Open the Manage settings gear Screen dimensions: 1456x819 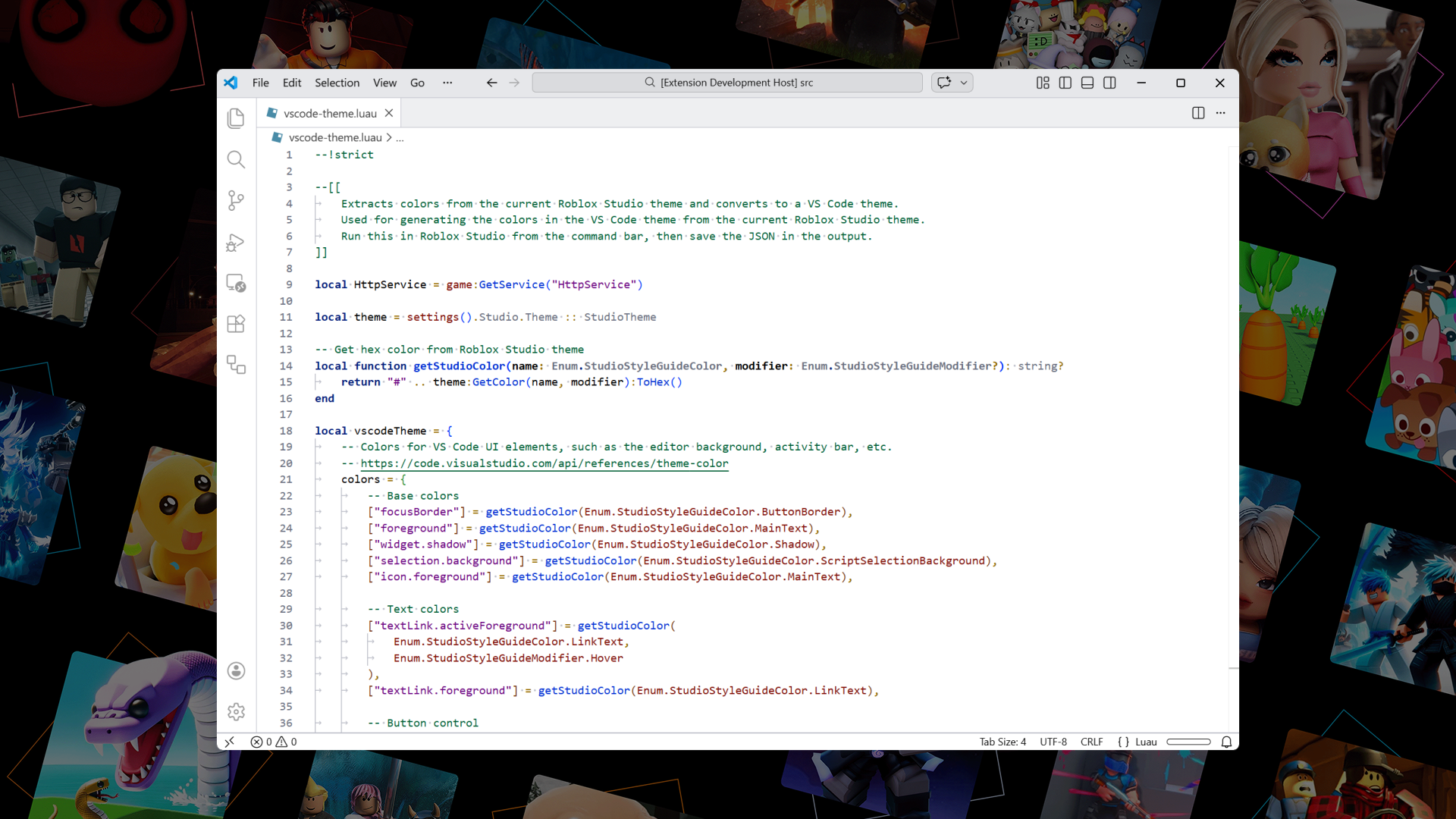(236, 712)
